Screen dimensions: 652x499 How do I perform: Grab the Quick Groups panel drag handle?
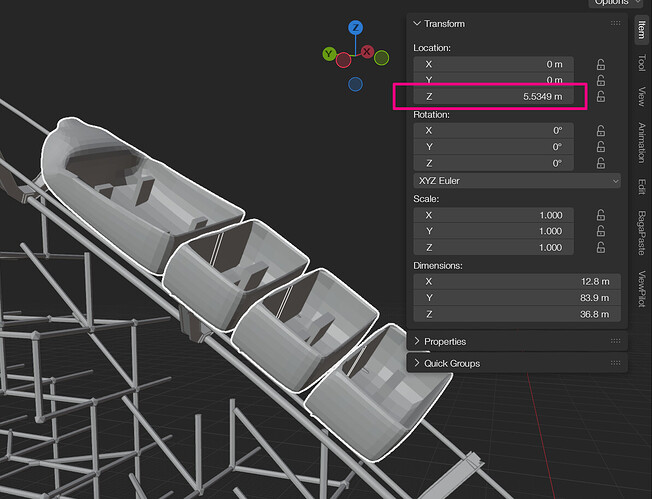(x=615, y=363)
